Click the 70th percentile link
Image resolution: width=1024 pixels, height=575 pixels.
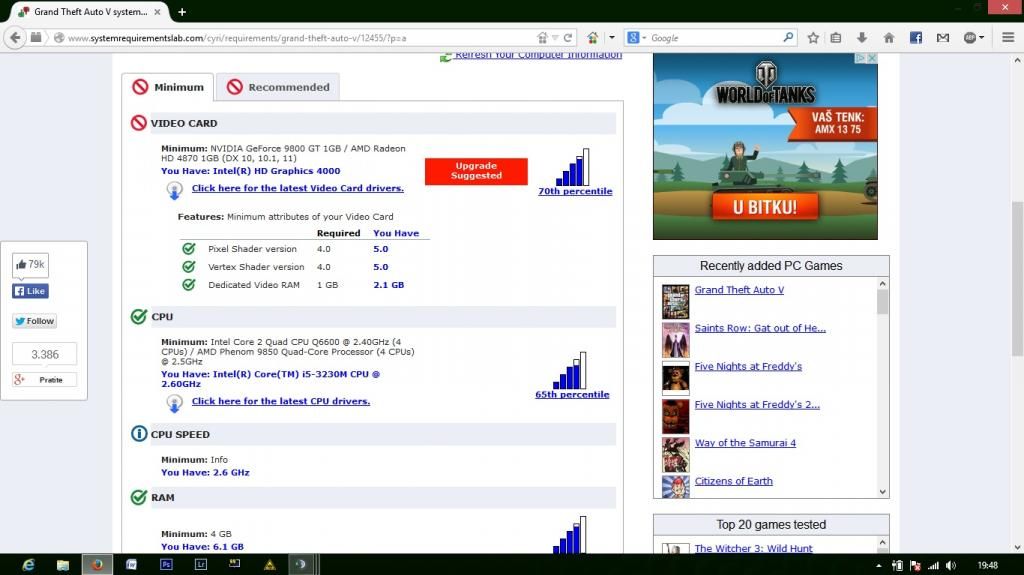[x=575, y=191]
